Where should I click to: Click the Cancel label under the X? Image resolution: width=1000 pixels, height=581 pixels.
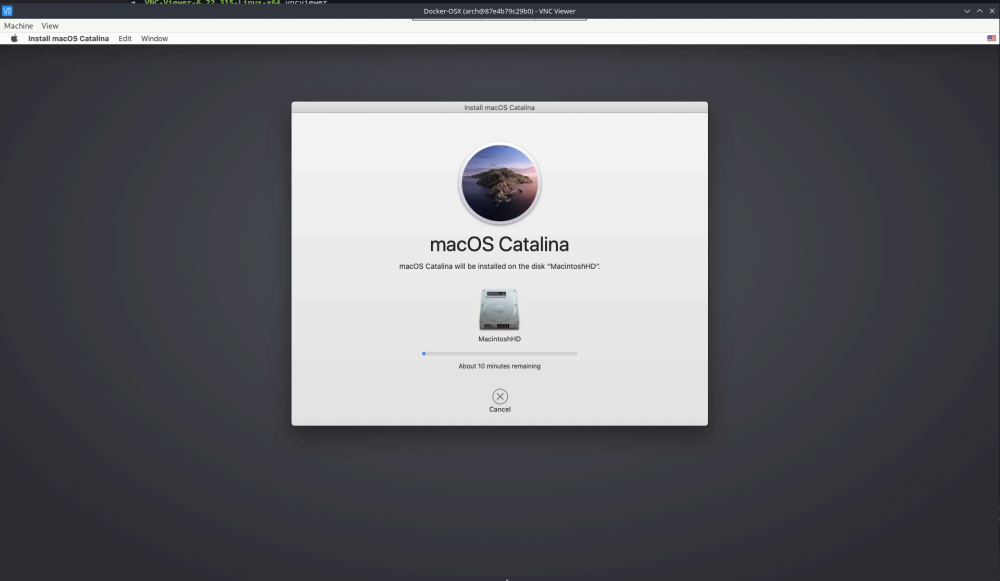[x=500, y=409]
